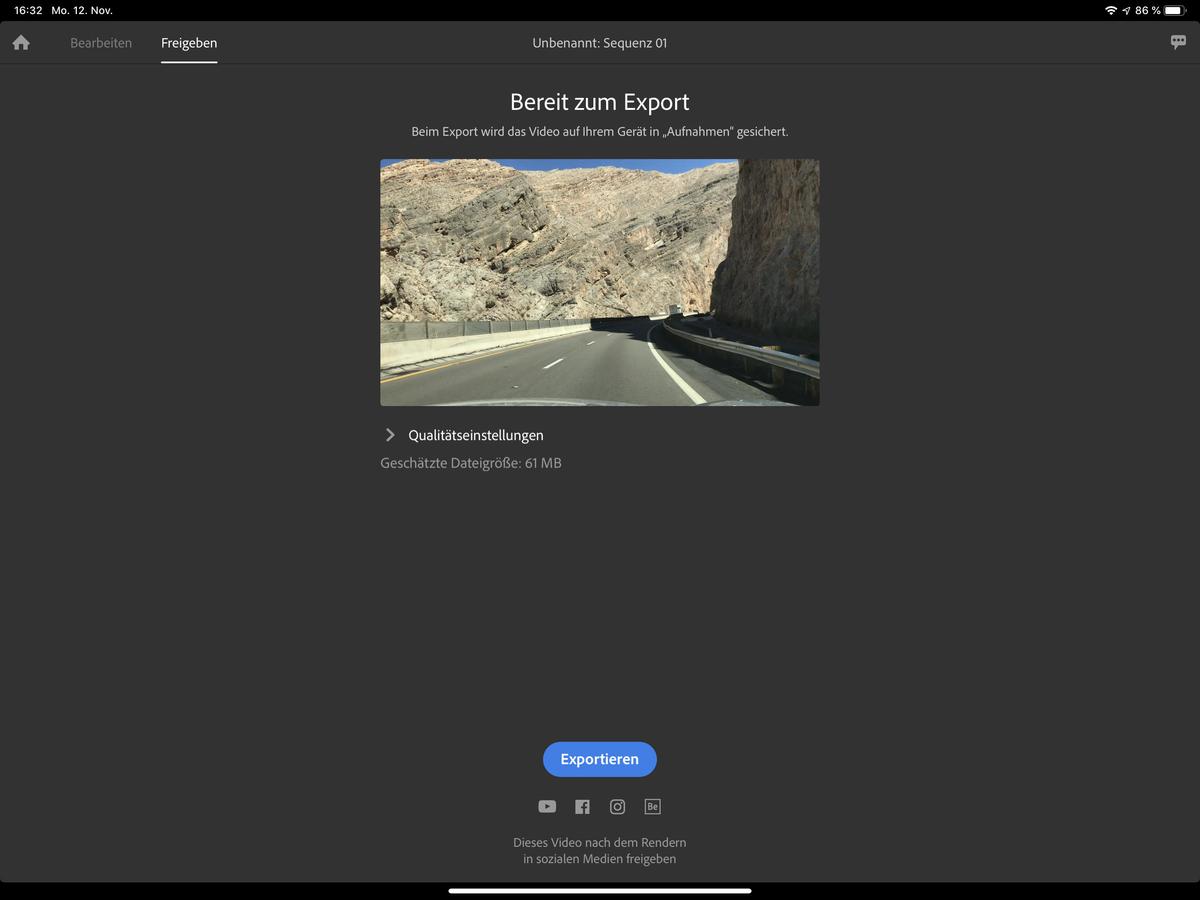1200x900 pixels.
Task: Tap the Geschätzte Dateigröße 61 MB text
Action: pos(471,463)
